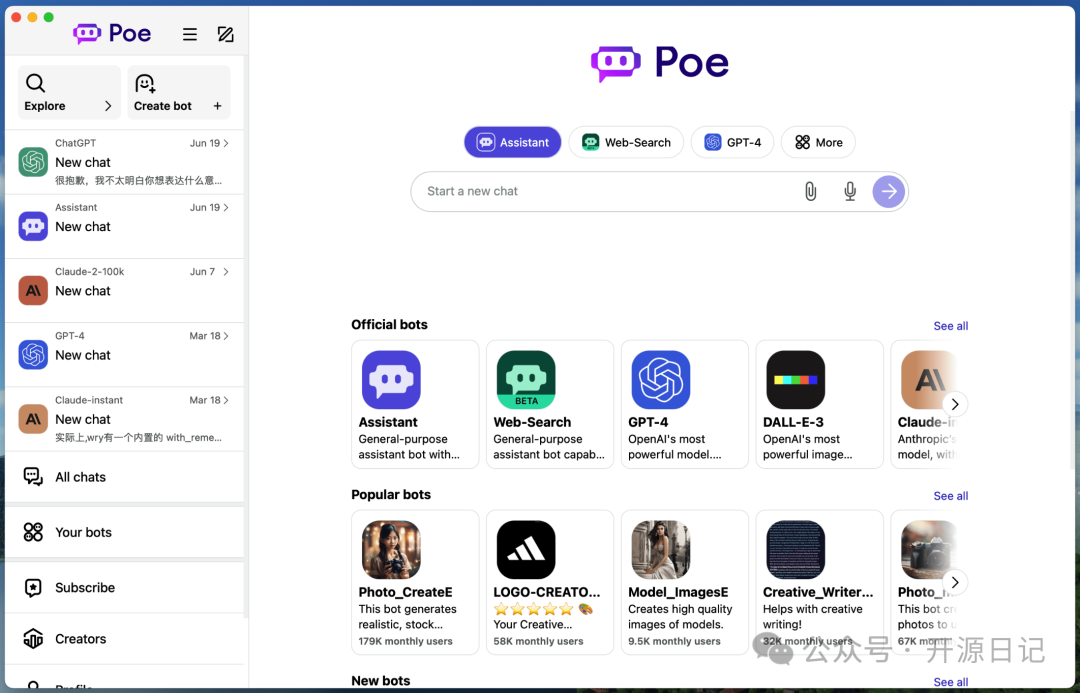The image size is (1080, 693).
Task: Start voice input with microphone icon
Action: coord(850,192)
